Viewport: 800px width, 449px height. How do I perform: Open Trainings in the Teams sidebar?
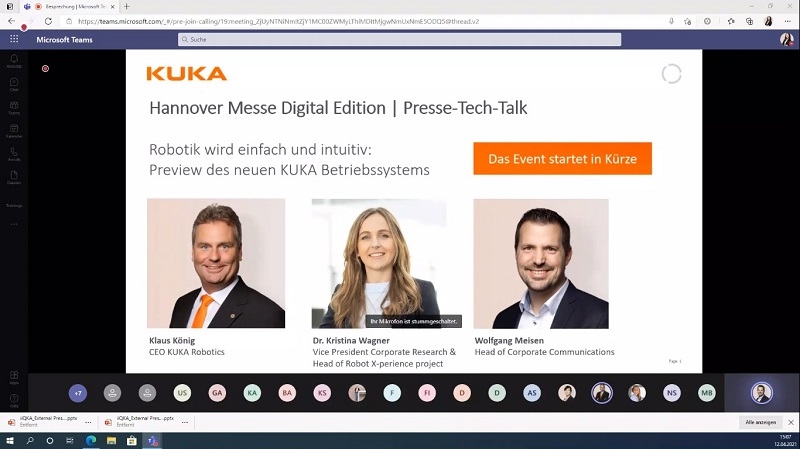[x=14, y=205]
